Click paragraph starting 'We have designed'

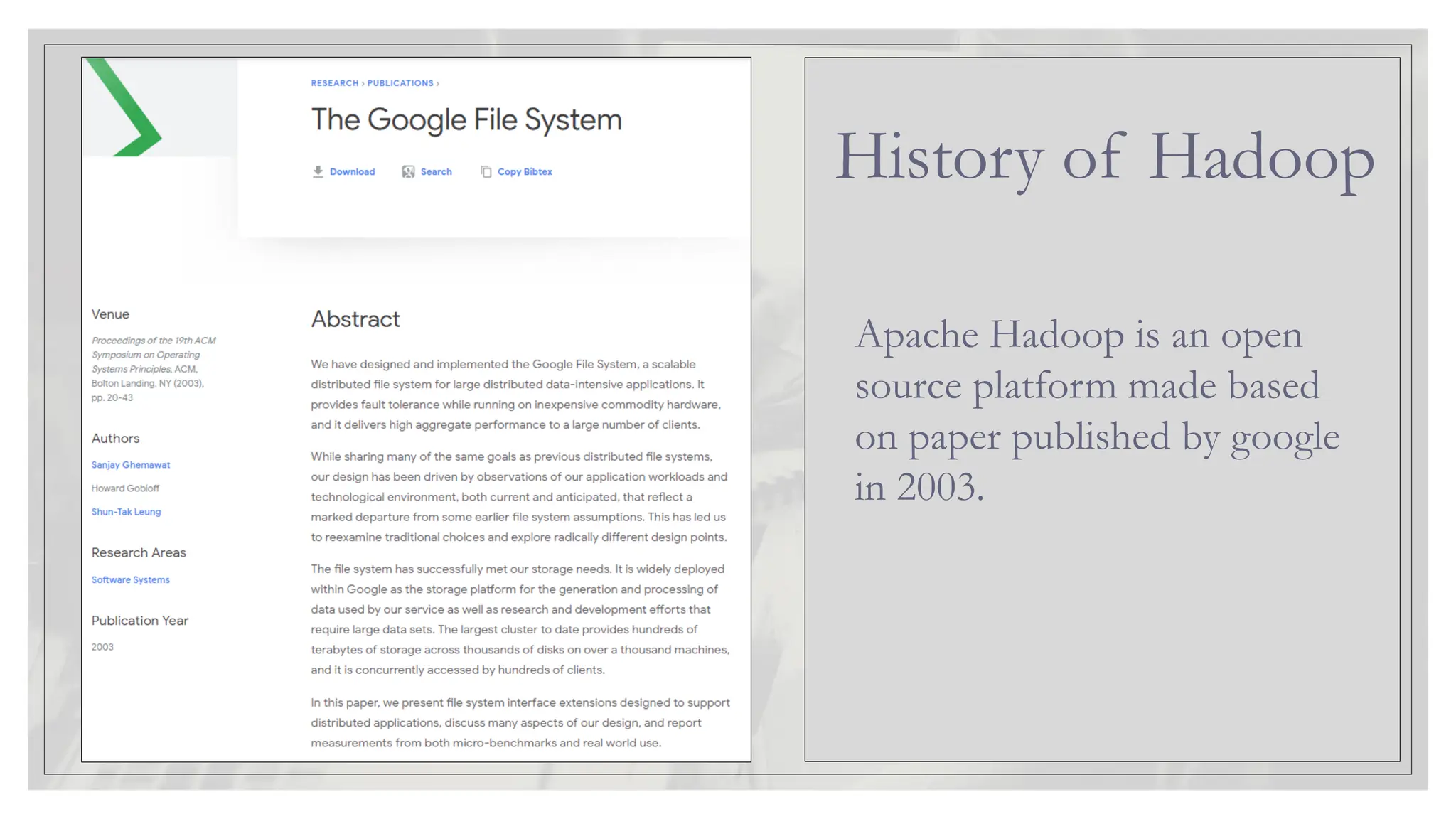517,394
